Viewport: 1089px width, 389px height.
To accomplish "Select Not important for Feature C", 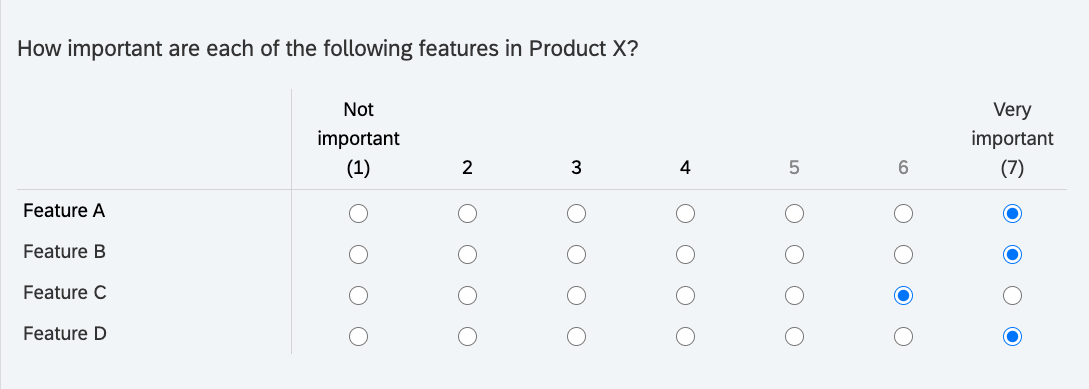I will tap(358, 296).
